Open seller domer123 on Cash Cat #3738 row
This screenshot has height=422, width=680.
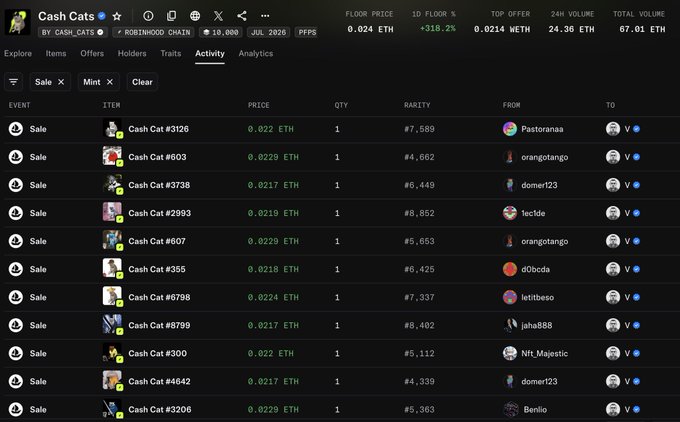(539, 185)
